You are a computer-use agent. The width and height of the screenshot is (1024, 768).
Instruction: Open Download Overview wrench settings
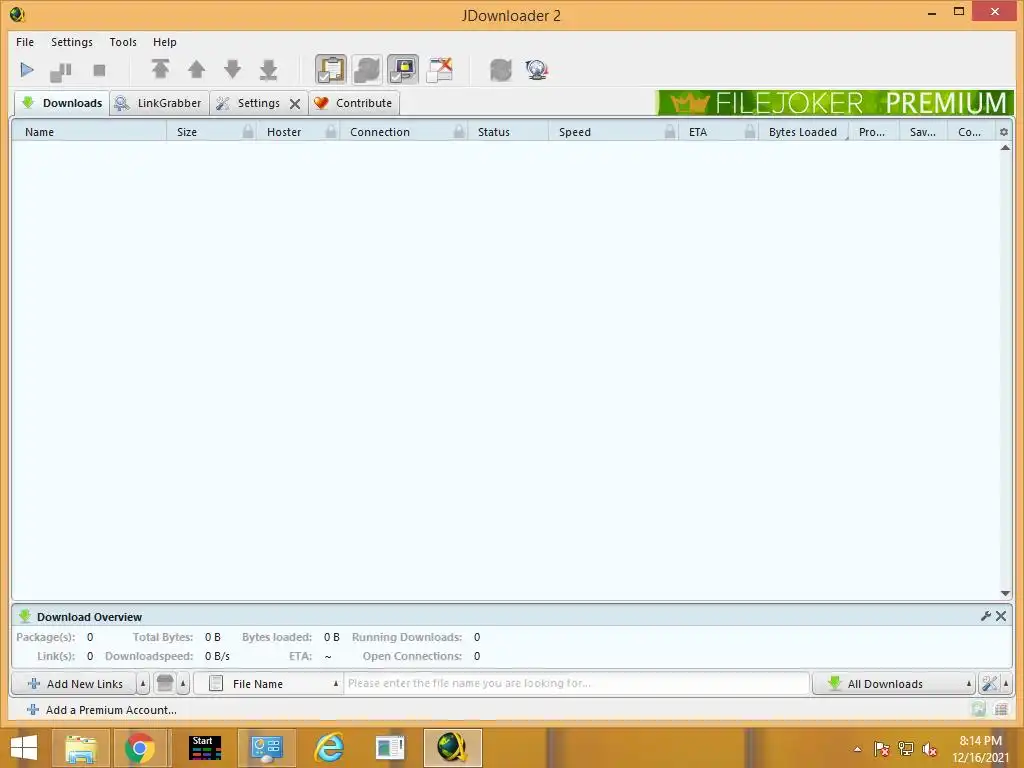click(985, 616)
